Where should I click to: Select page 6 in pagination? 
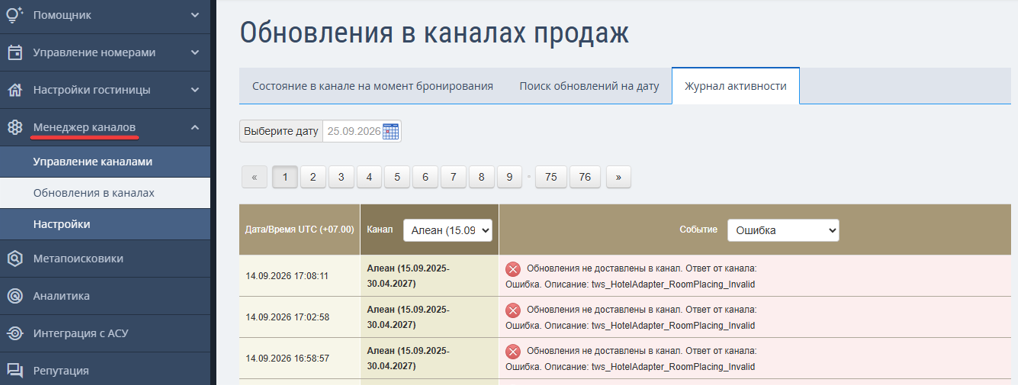pos(425,177)
